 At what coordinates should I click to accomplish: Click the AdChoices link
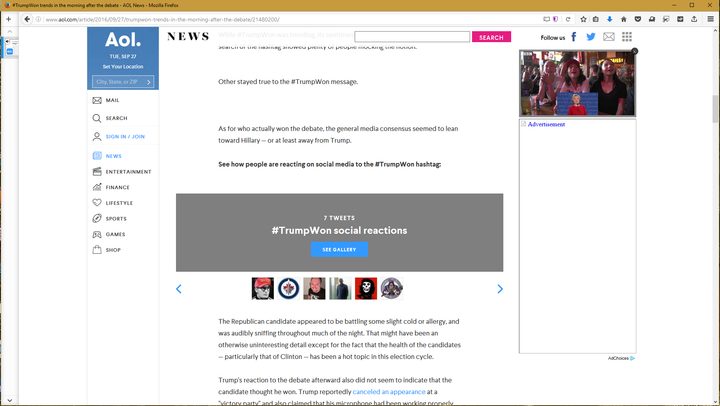(621, 358)
